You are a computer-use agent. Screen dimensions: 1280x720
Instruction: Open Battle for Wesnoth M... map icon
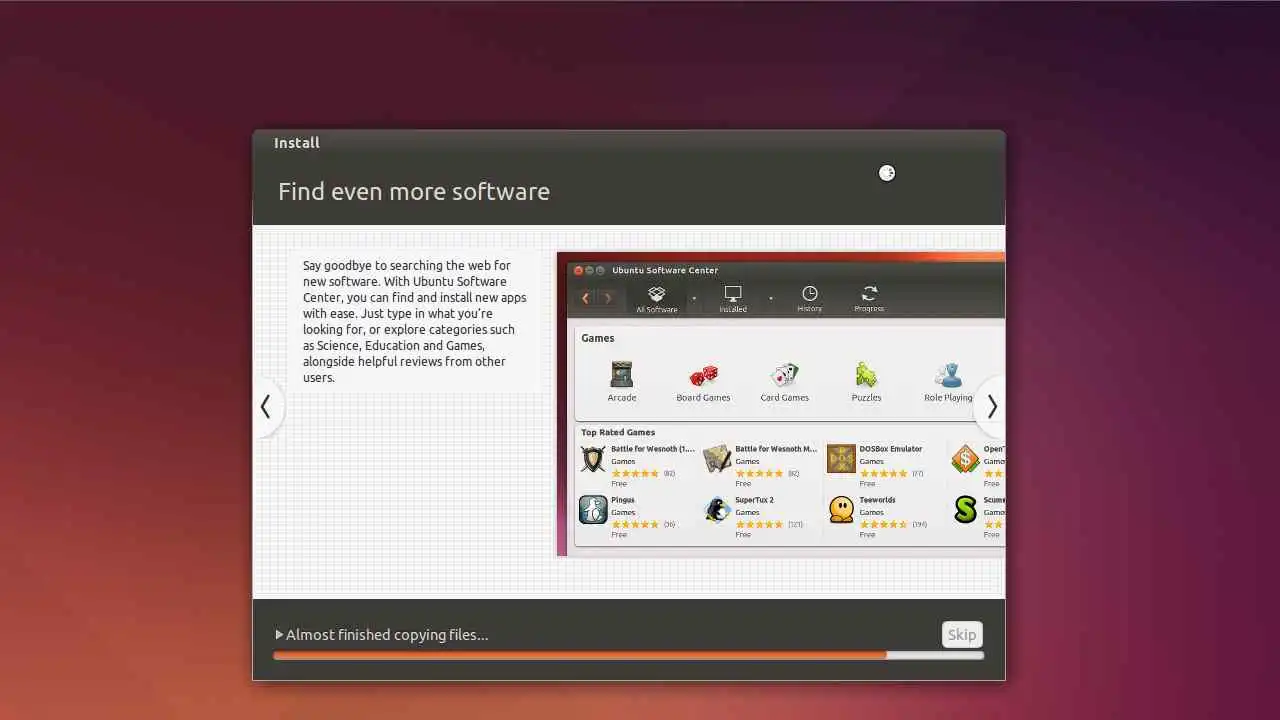coord(717,459)
